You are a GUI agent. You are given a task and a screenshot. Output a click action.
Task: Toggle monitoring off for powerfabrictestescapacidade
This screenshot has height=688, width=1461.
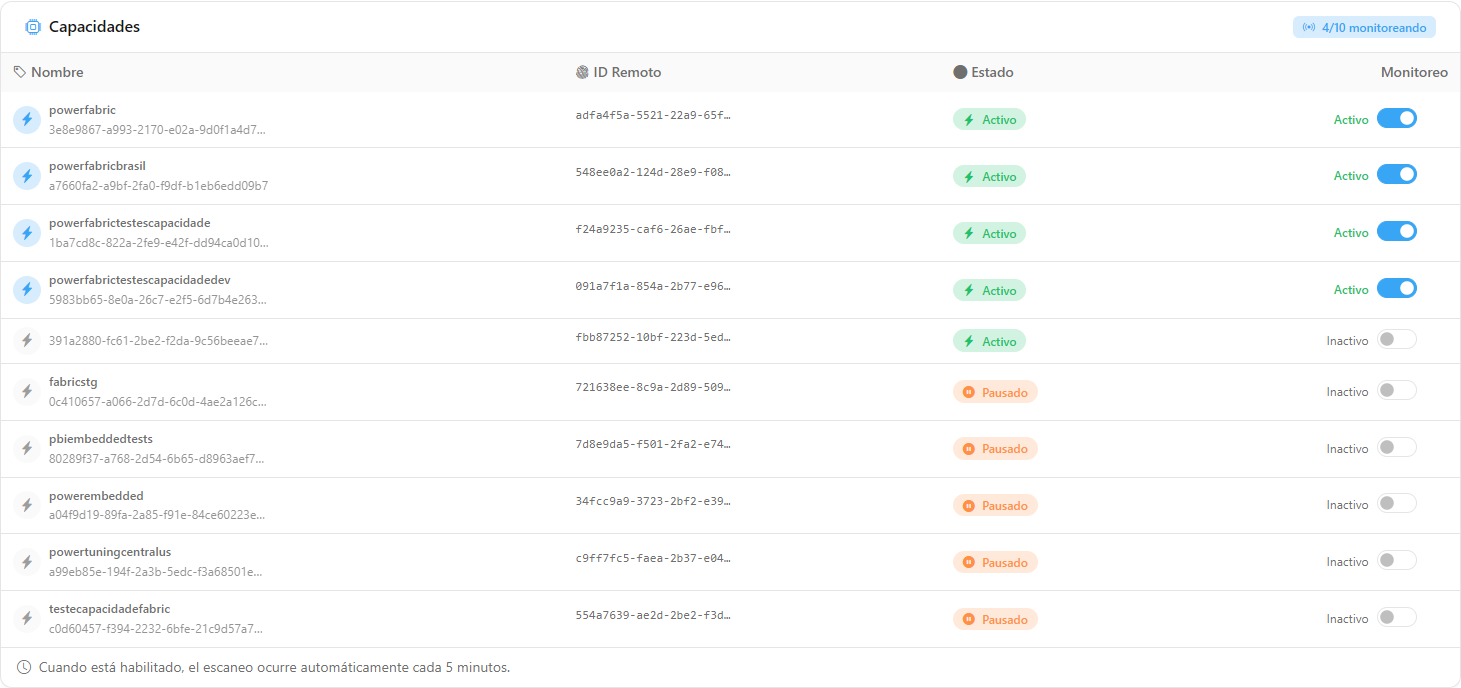coord(1397,231)
